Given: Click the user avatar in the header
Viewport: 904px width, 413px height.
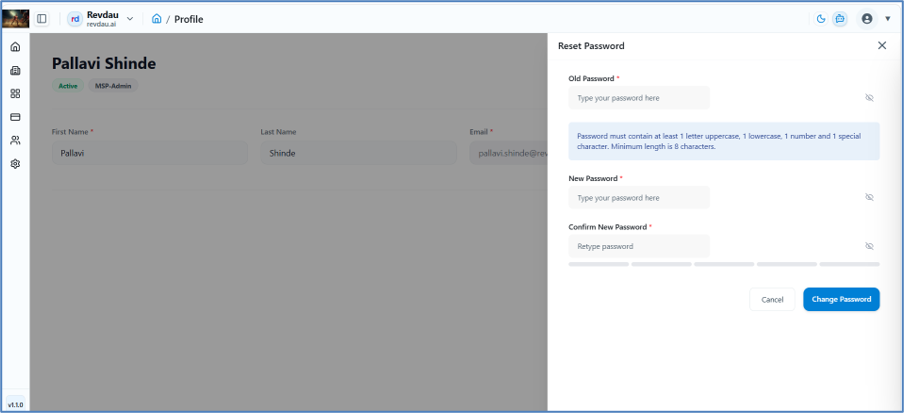Looking at the screenshot, I should pyautogui.click(x=867, y=19).
